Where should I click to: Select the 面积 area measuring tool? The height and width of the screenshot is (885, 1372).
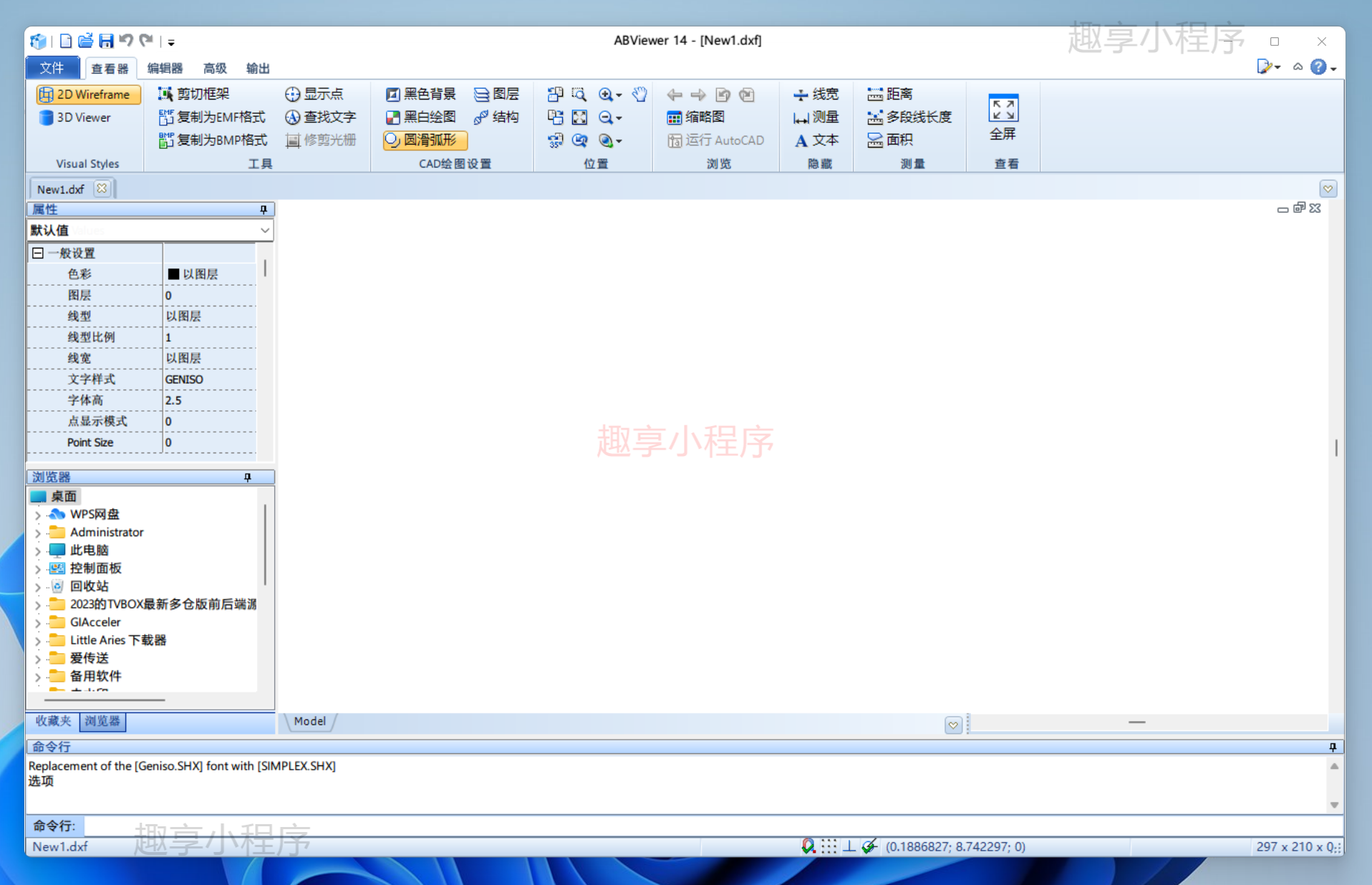(x=889, y=140)
